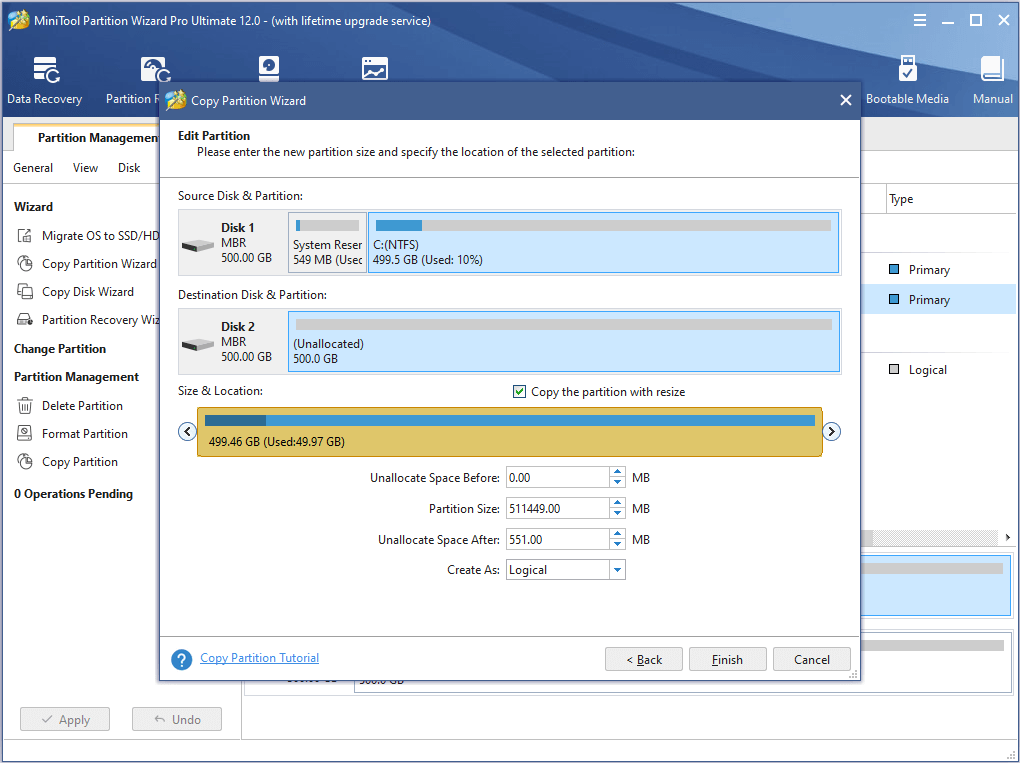Decrease Unallocate Space After value
This screenshot has height=763, width=1020.
pyautogui.click(x=617, y=544)
